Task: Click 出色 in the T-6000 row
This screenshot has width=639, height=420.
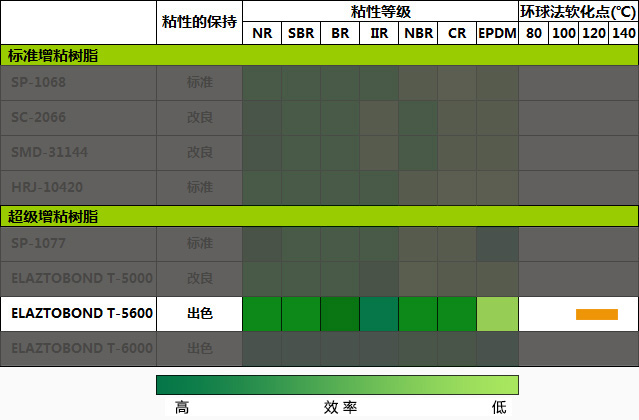Action: (x=200, y=348)
